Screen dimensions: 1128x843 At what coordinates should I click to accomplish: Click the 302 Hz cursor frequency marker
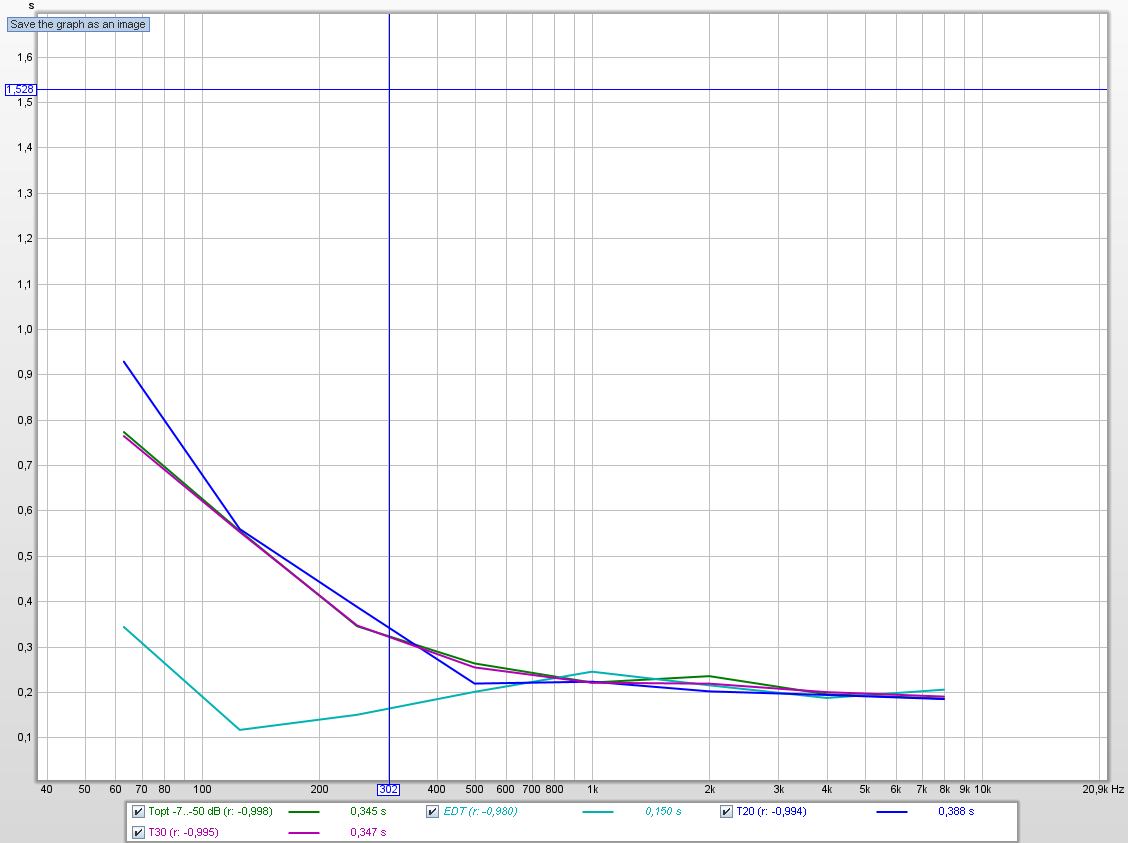[389, 789]
